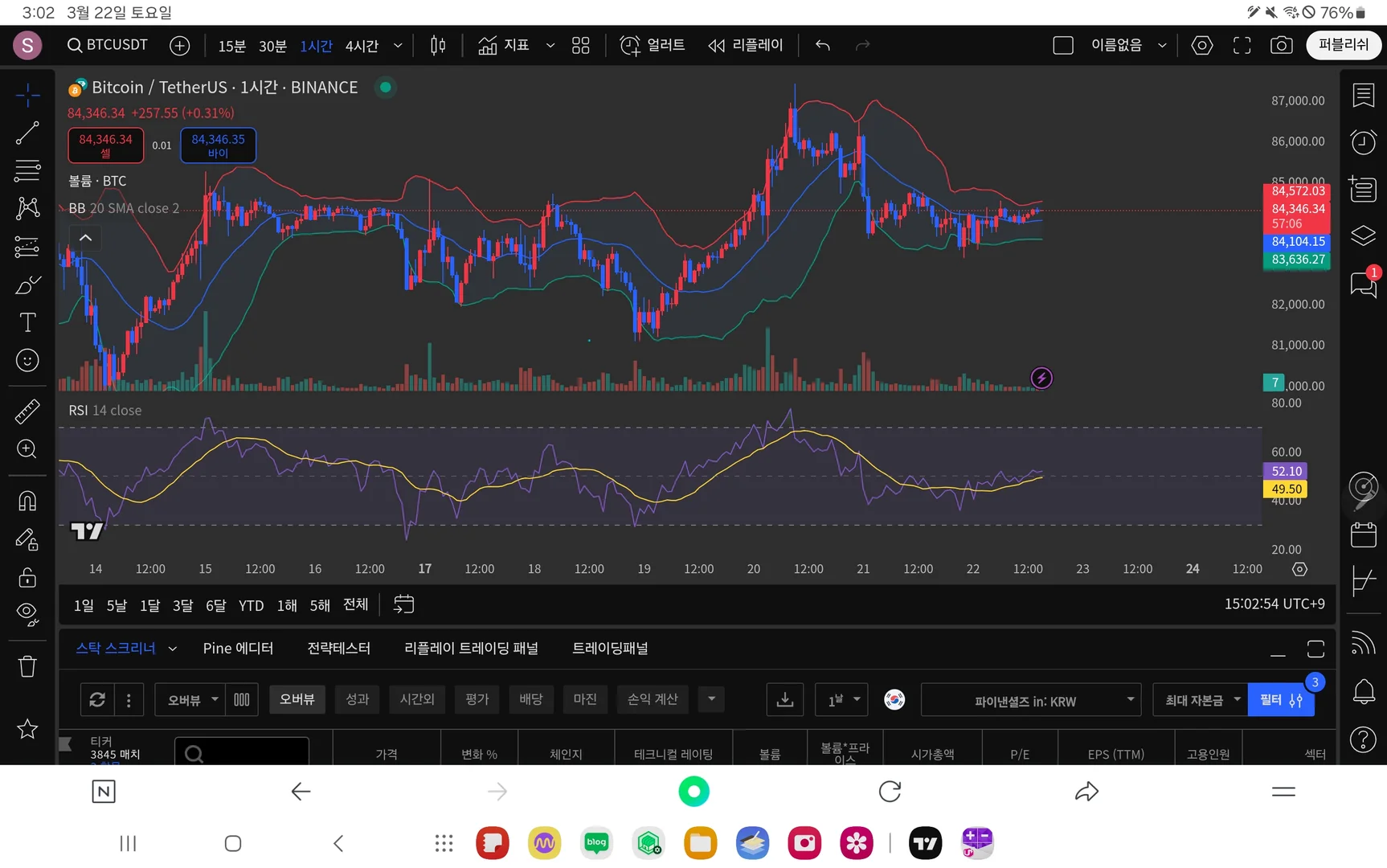Select the trend line drawing tool
Image resolution: width=1387 pixels, height=868 pixels.
click(x=27, y=133)
